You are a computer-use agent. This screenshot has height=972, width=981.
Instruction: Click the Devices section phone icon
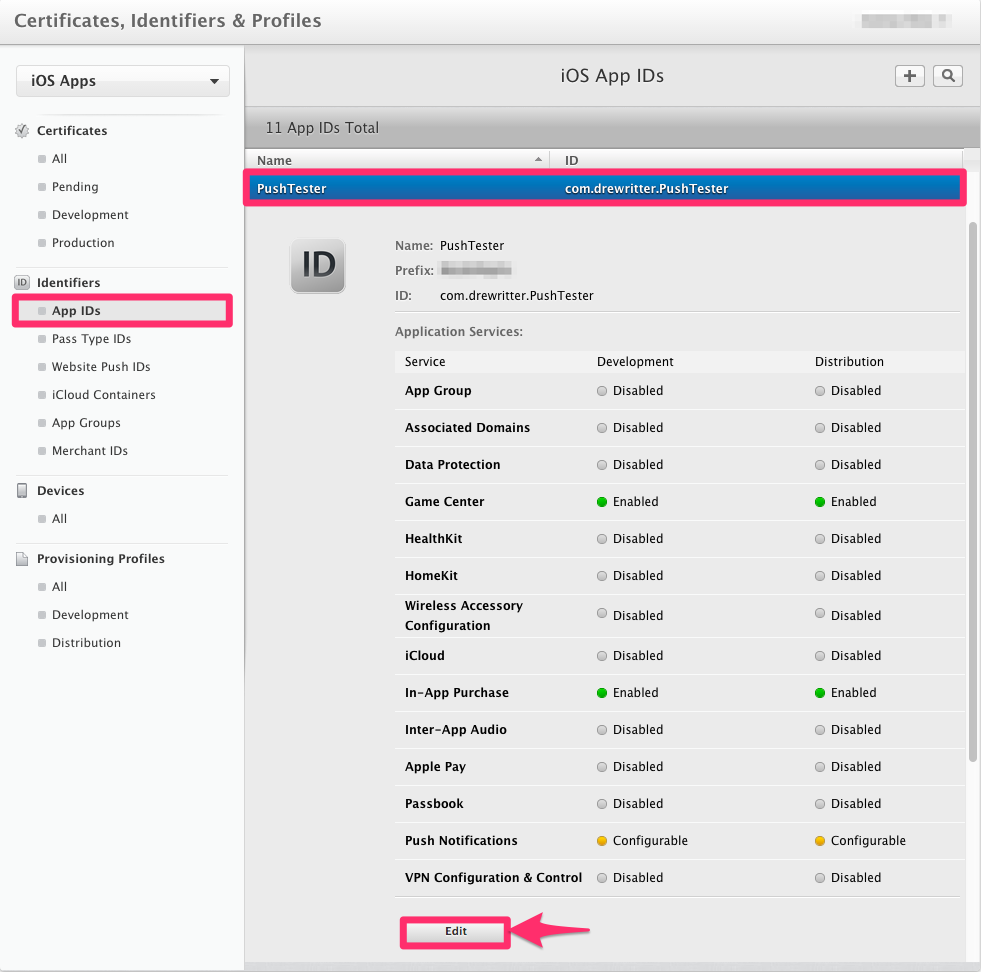(x=22, y=491)
